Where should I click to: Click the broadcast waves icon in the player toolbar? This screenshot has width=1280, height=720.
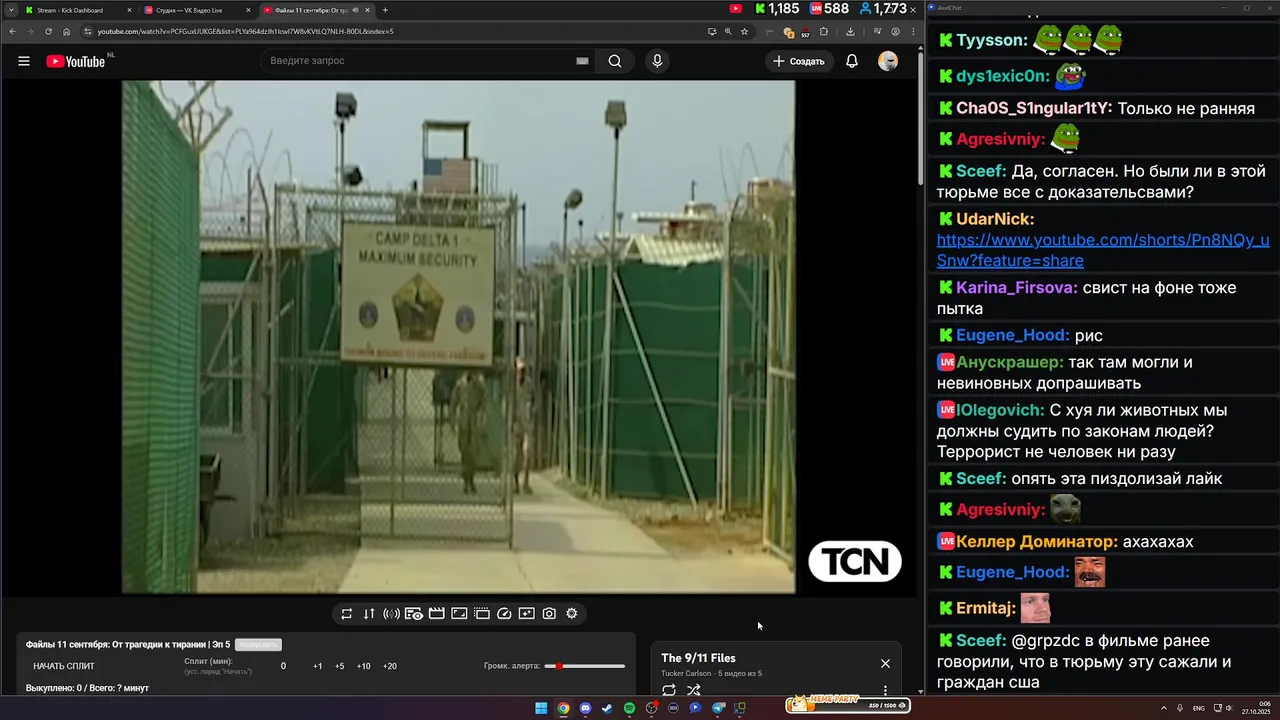[x=391, y=614]
